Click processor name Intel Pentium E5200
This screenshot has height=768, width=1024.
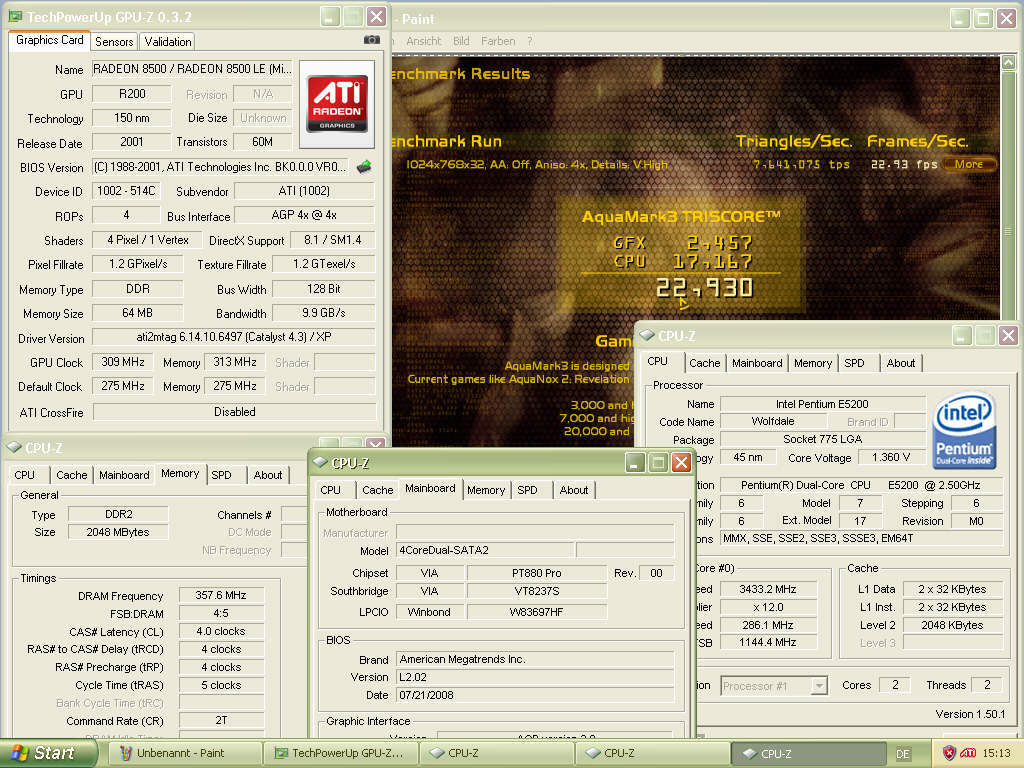pyautogui.click(x=822, y=404)
